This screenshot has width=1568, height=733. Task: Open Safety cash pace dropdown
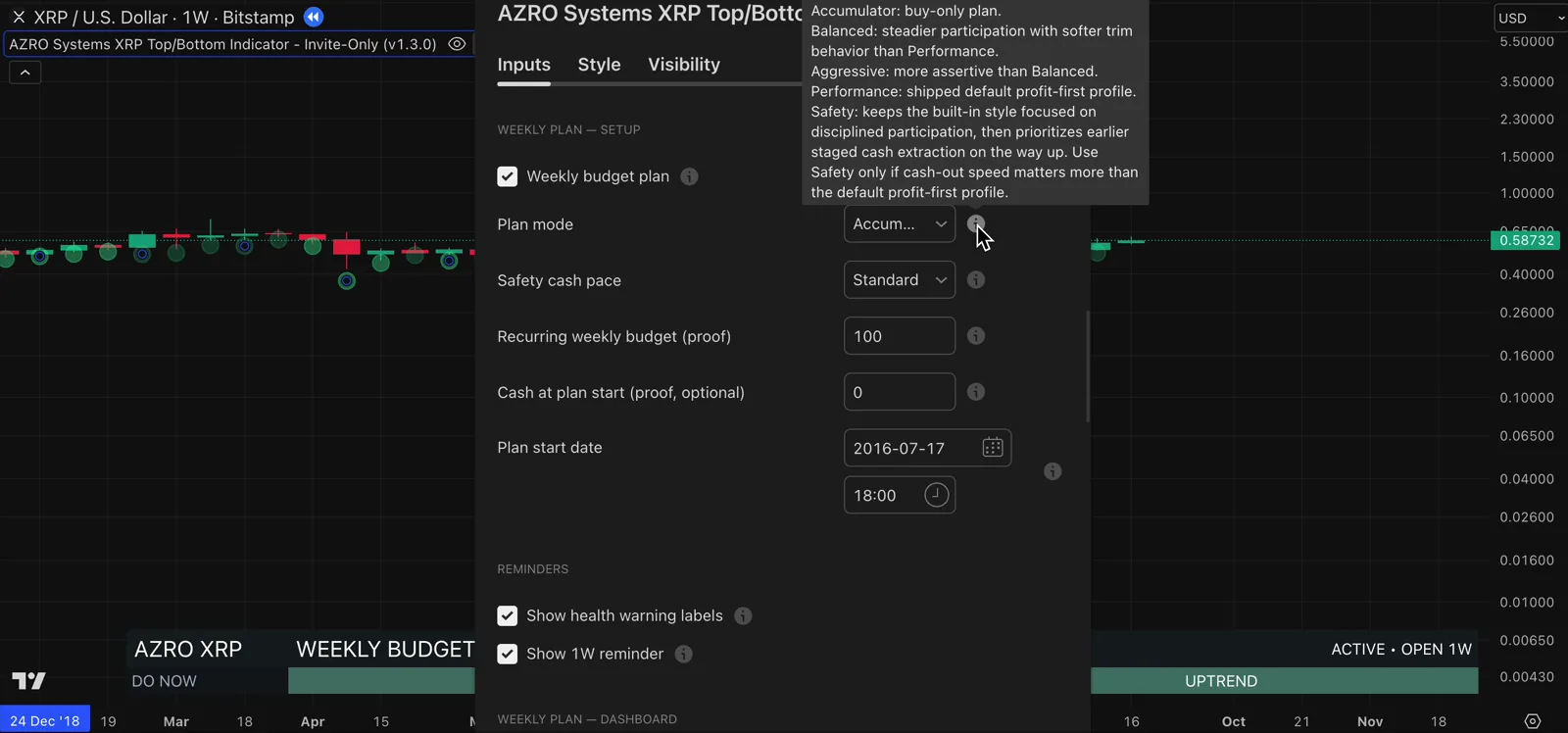click(900, 280)
